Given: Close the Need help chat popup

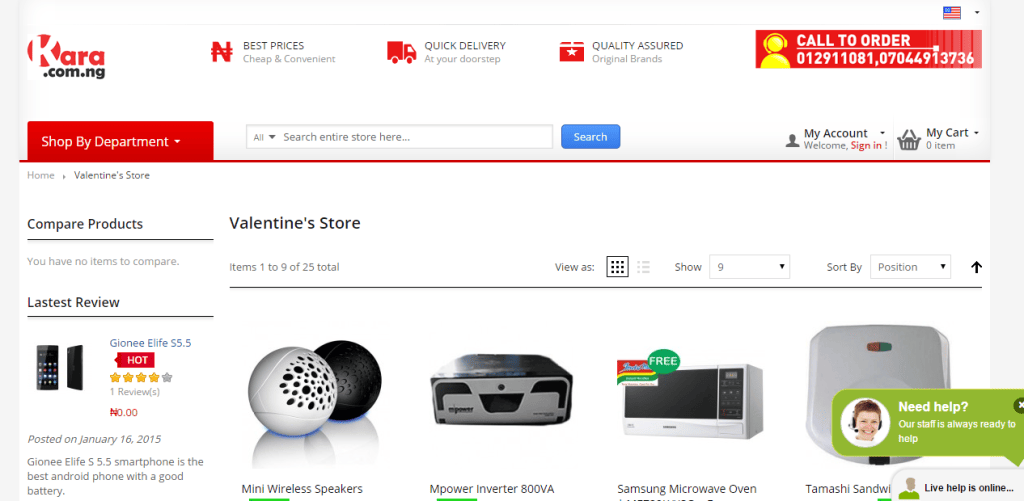Looking at the screenshot, I should [1019, 405].
